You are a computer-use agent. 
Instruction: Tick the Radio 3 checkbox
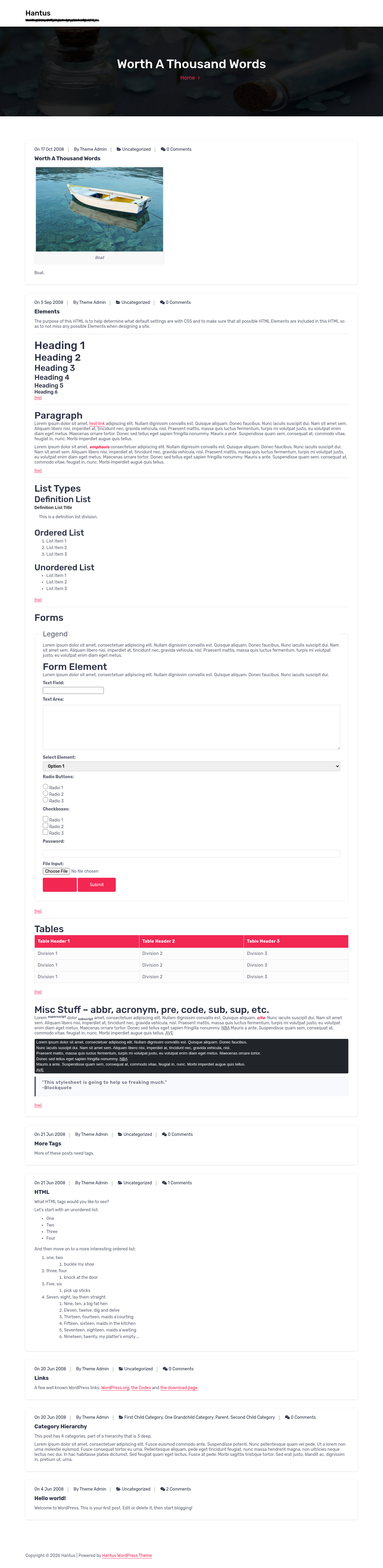[46, 832]
